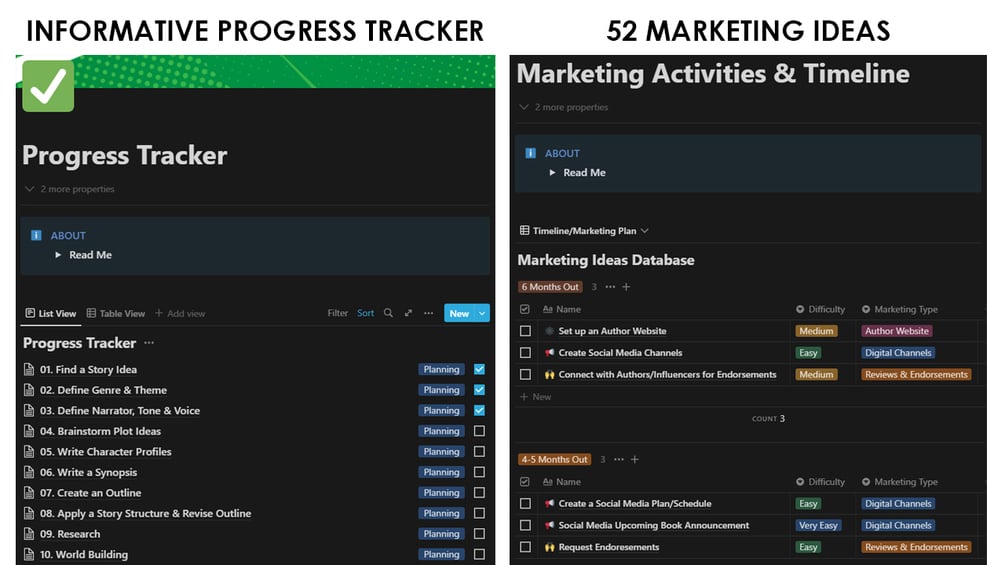
Task: Click the Filter button
Action: tap(337, 313)
